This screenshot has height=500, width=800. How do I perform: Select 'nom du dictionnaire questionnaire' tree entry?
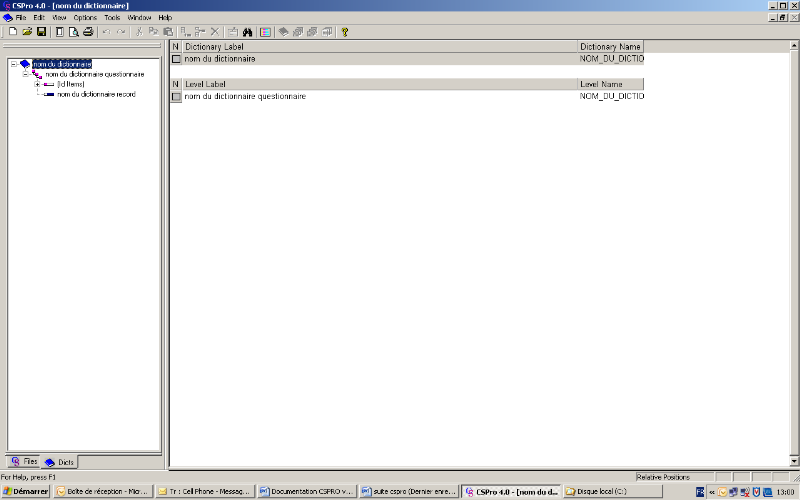[x=94, y=74]
